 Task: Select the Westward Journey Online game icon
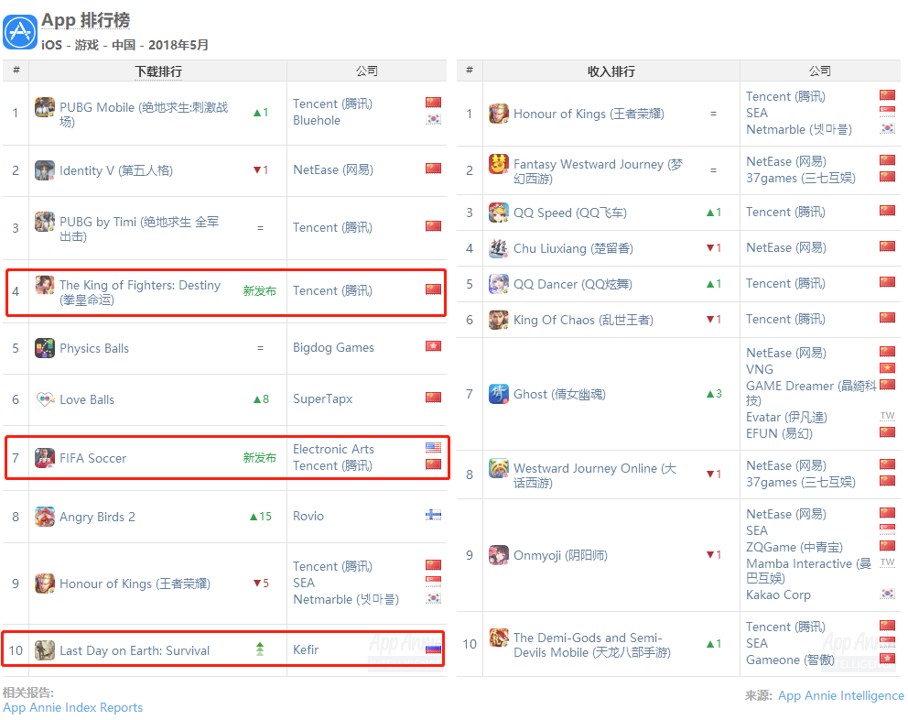point(499,468)
